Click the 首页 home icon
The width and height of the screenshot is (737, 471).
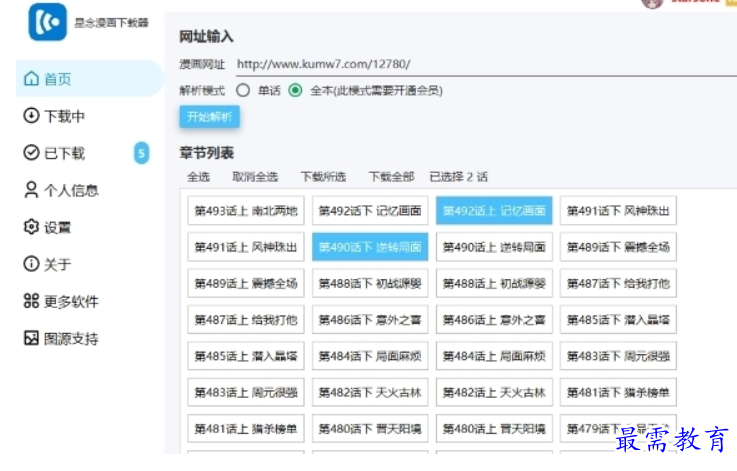31,78
